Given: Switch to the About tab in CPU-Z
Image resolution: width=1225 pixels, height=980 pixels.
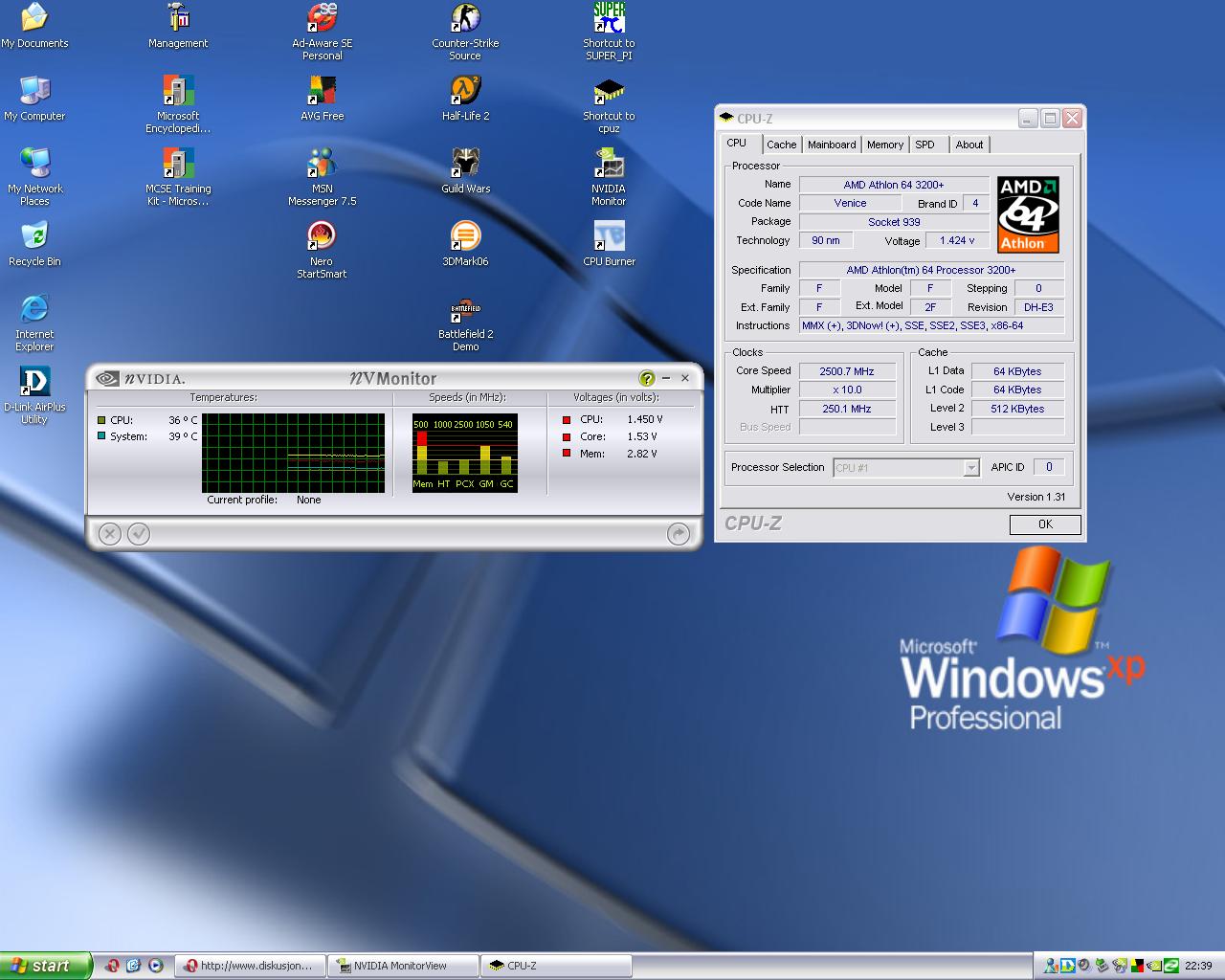Looking at the screenshot, I should pos(969,145).
